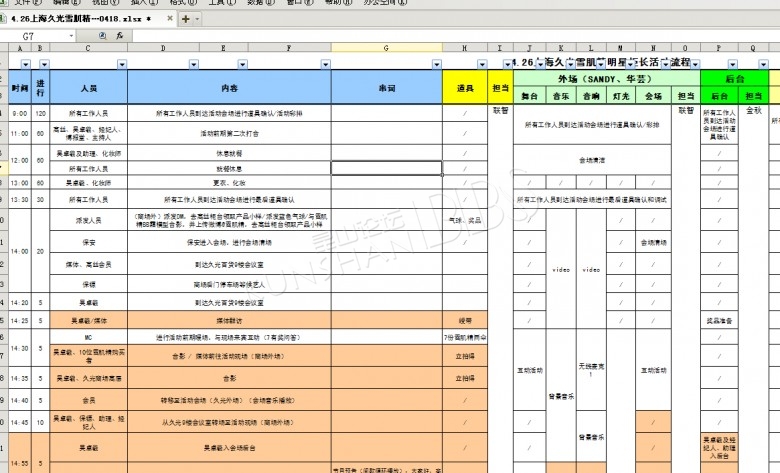The image size is (780, 473).
Task: Select column header H
Action: point(465,48)
